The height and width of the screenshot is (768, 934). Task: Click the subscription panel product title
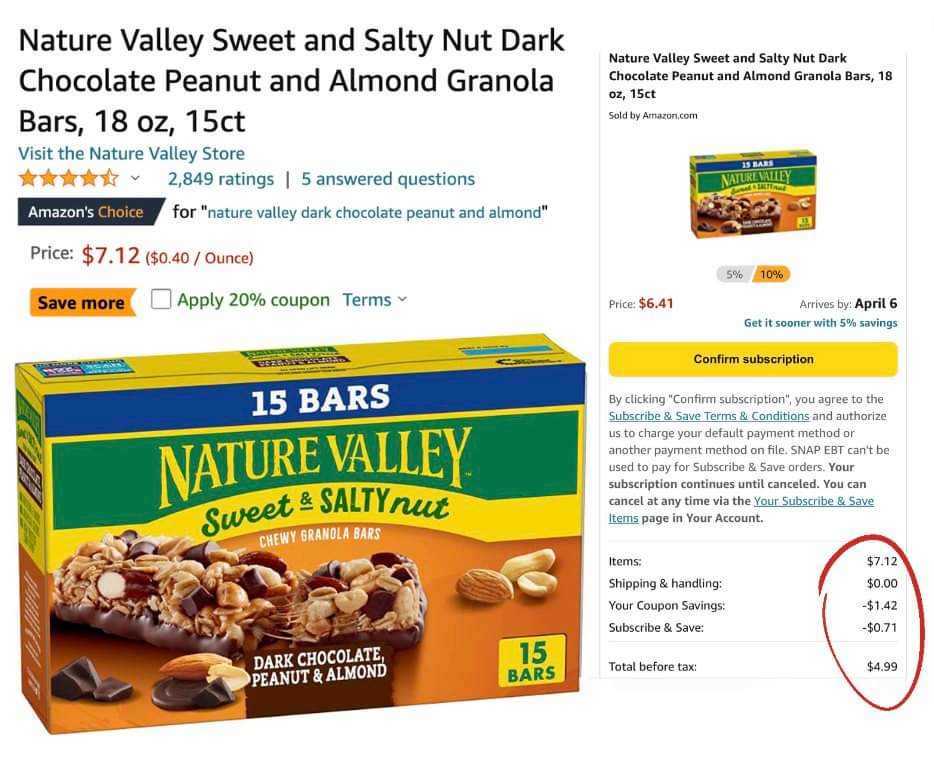click(x=751, y=76)
